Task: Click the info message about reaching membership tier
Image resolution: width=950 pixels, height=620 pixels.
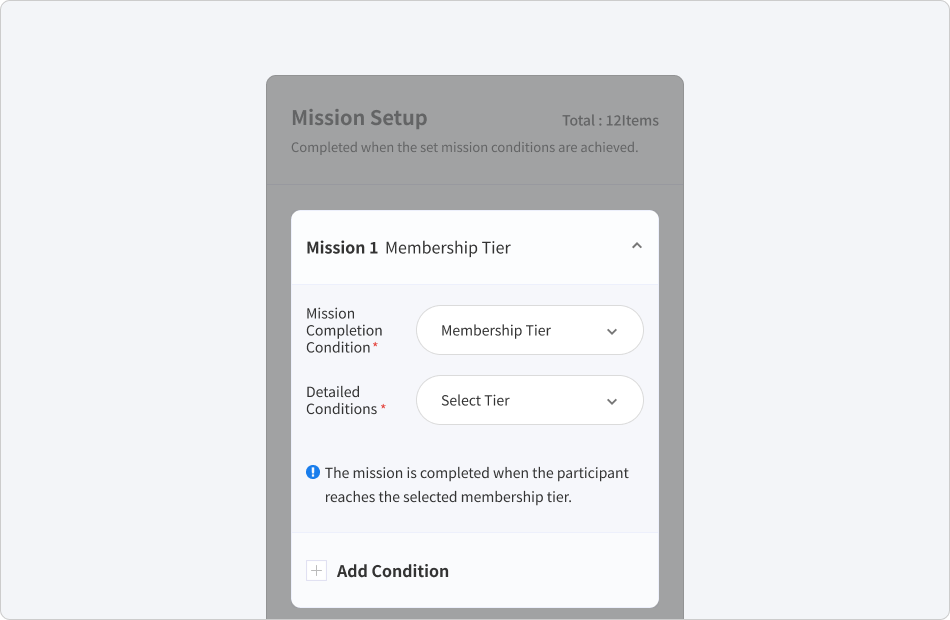Action: pyautogui.click(x=477, y=485)
